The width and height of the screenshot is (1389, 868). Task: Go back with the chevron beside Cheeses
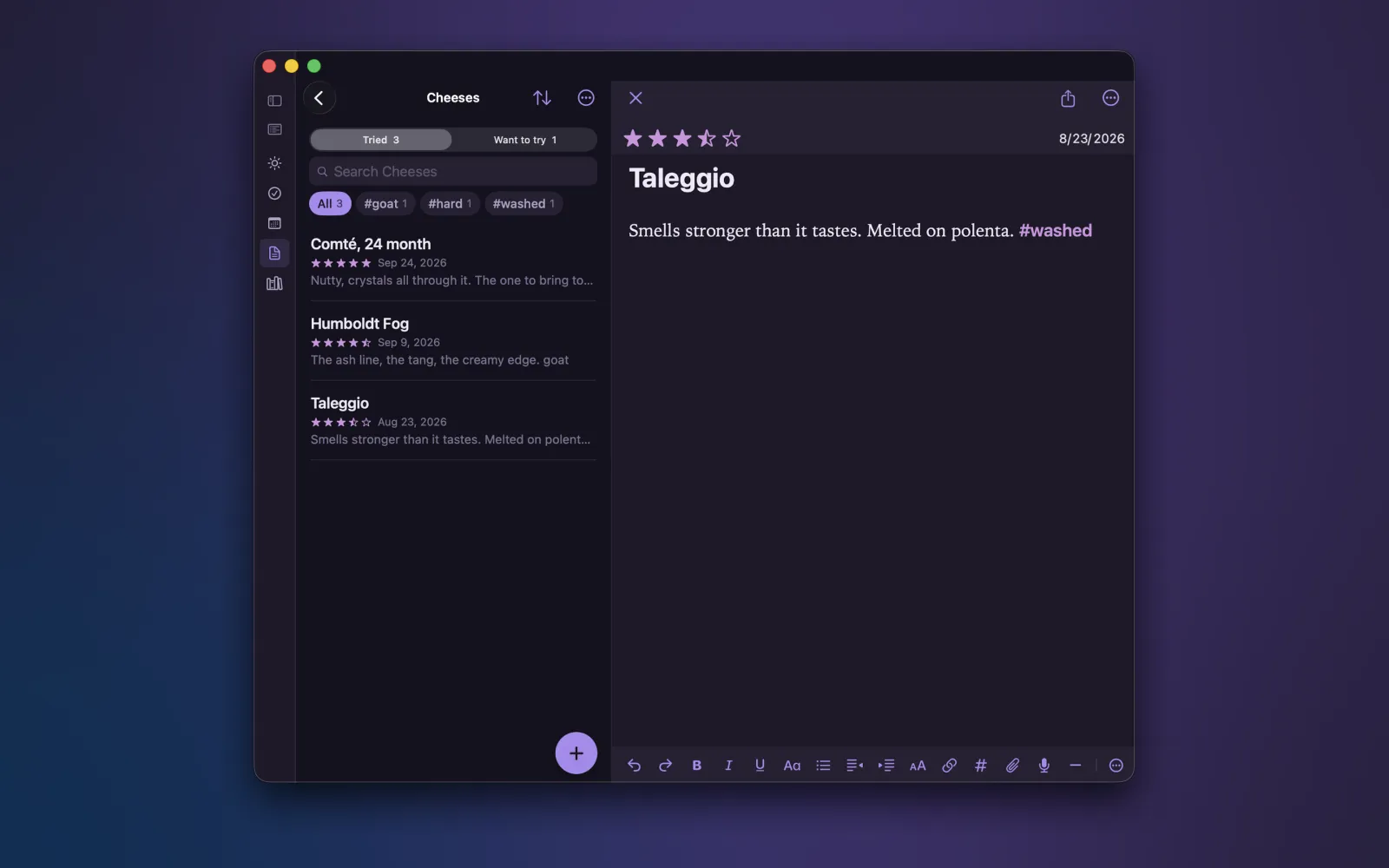click(x=319, y=98)
